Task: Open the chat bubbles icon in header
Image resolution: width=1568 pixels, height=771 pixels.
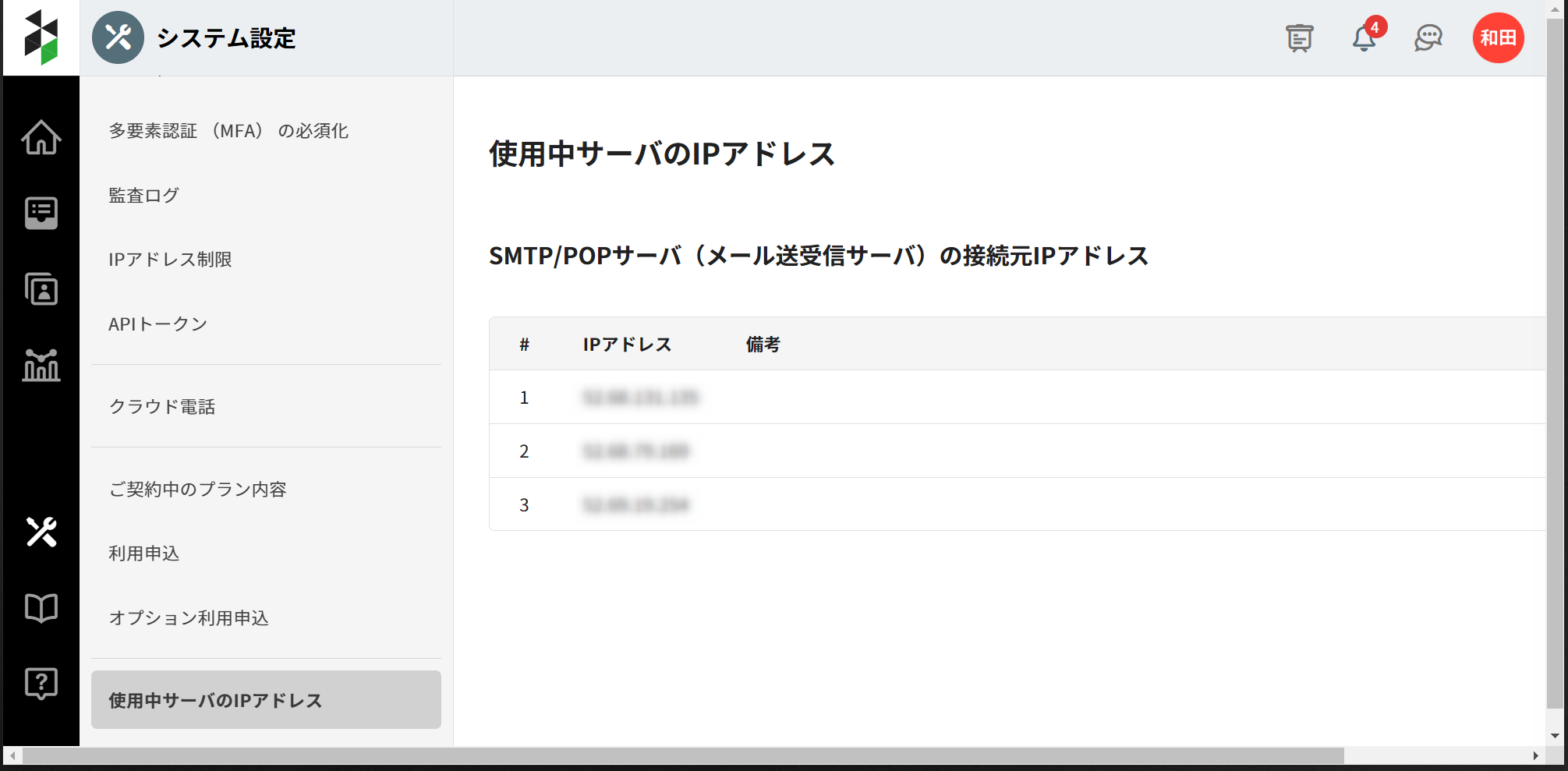Action: coord(1428,37)
